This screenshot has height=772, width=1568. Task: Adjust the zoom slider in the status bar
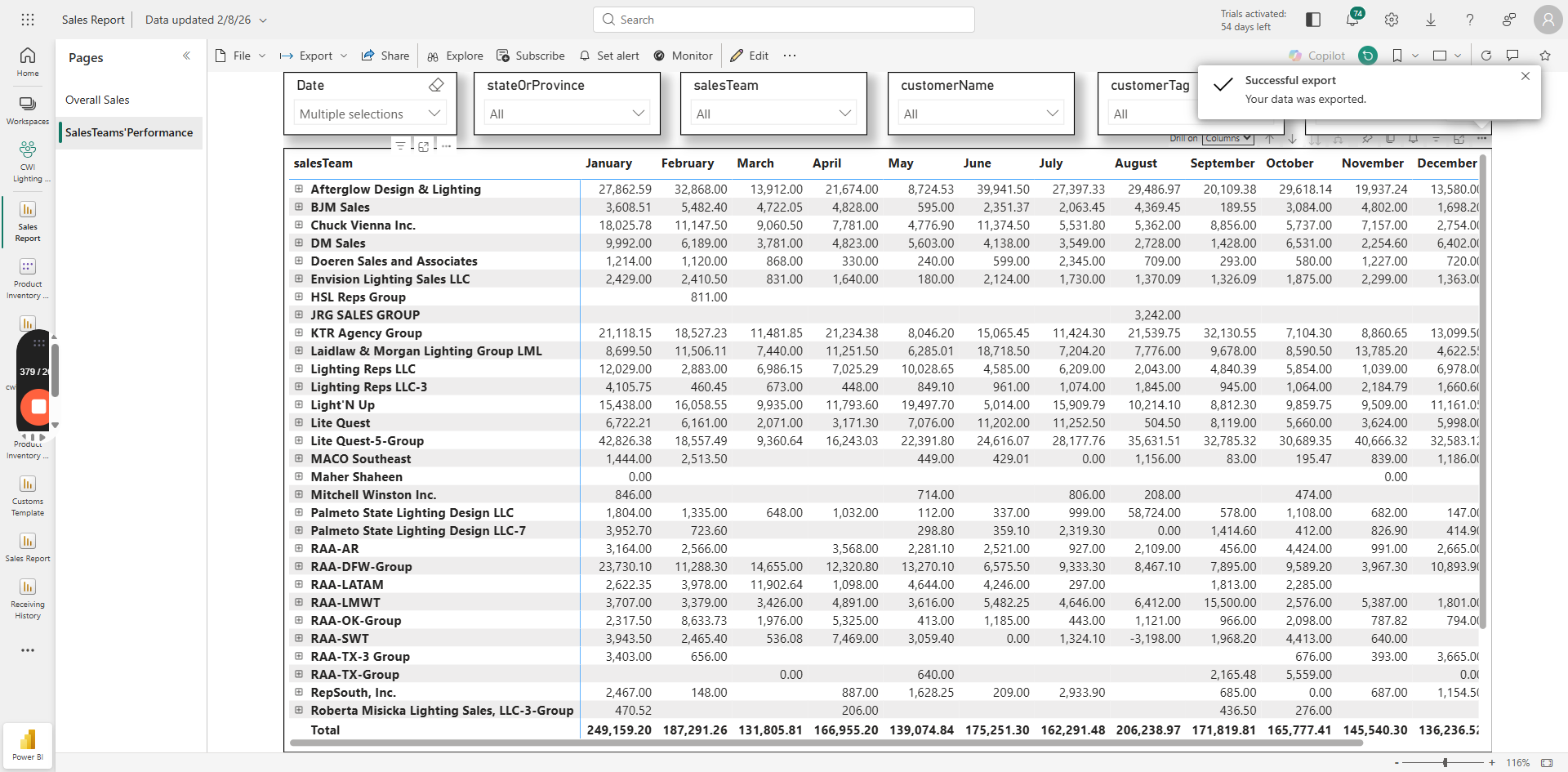1445,762
